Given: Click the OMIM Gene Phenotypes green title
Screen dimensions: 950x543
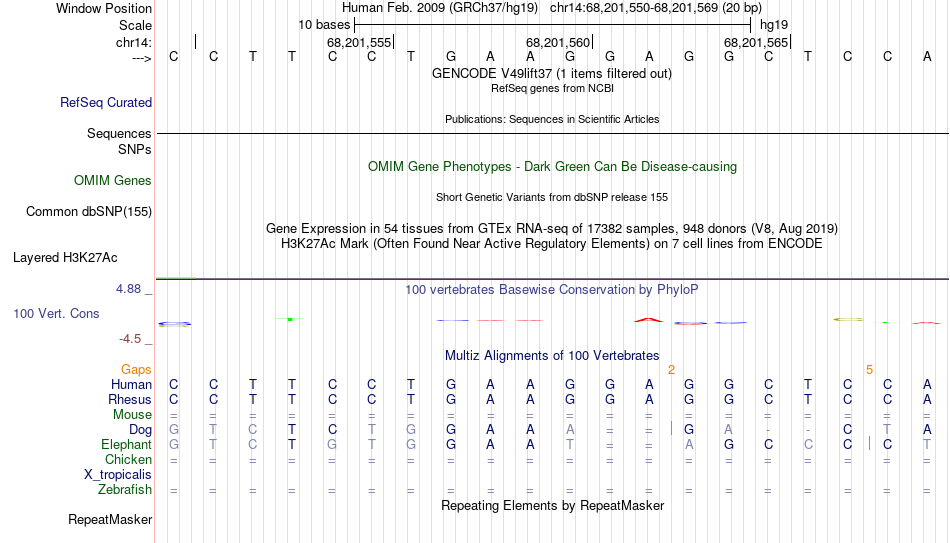Looking at the screenshot, I should [552, 167].
